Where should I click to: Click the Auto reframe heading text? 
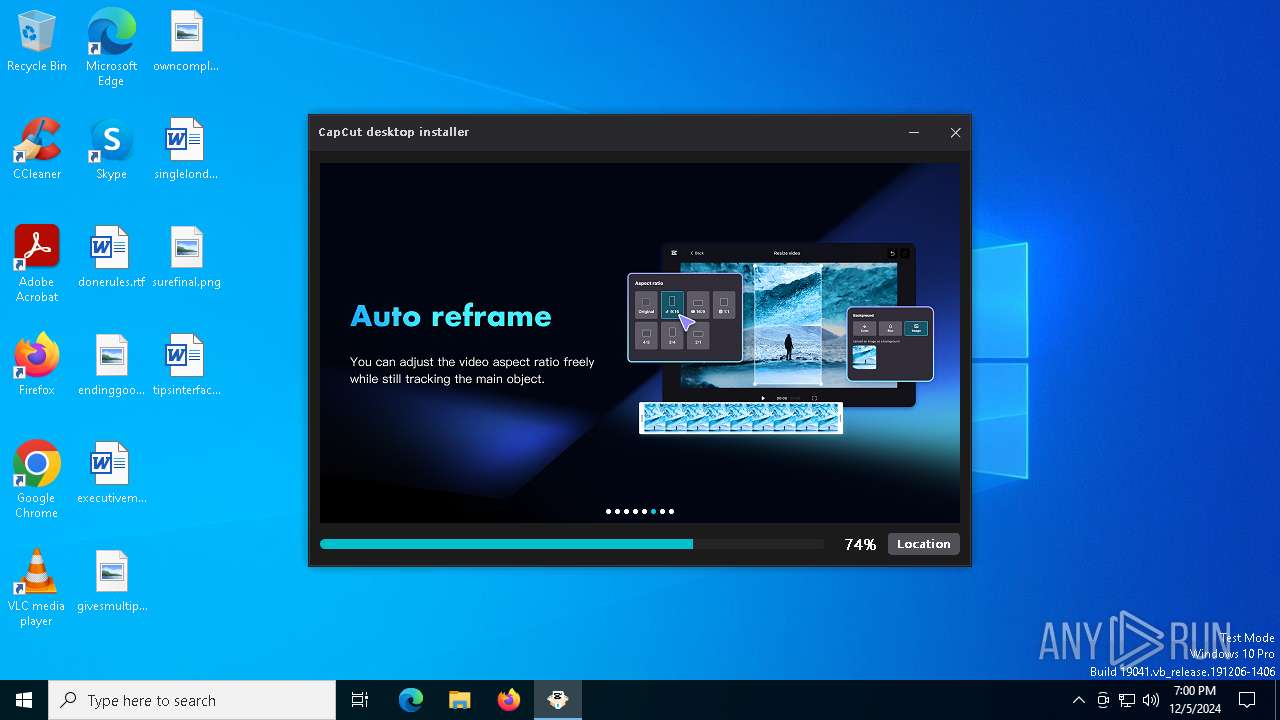(x=451, y=316)
